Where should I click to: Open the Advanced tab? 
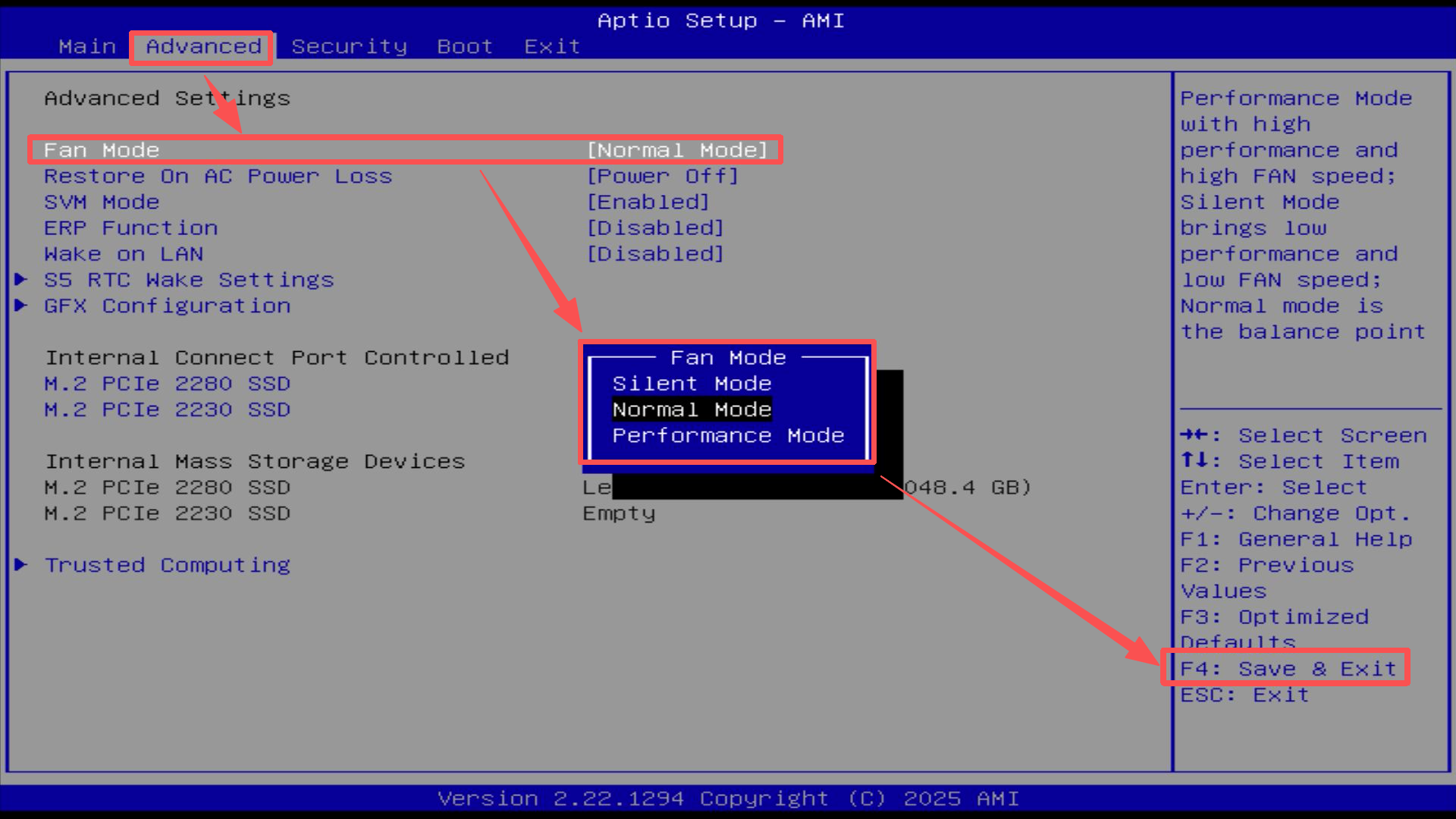[x=203, y=47]
